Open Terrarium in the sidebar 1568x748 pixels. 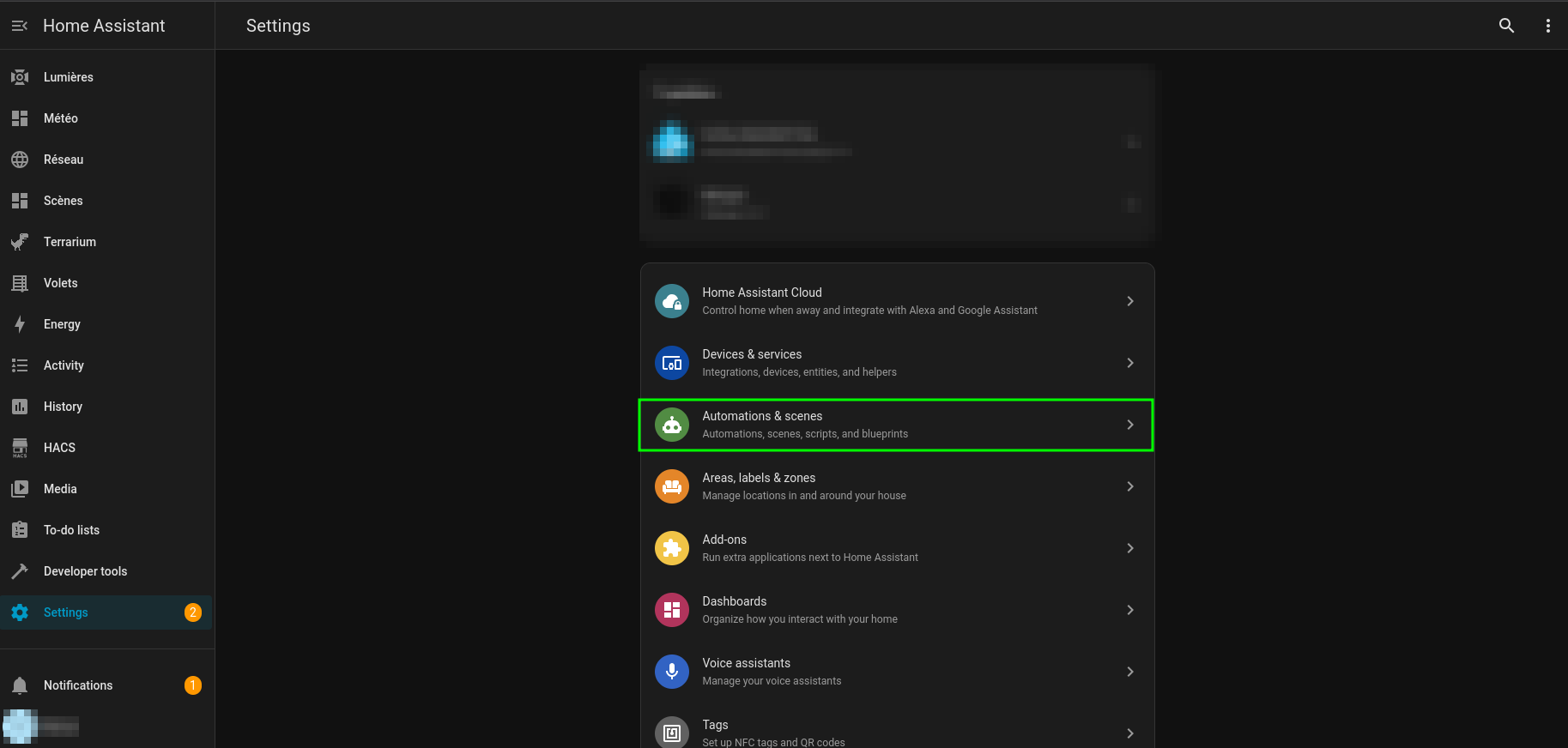click(x=70, y=242)
